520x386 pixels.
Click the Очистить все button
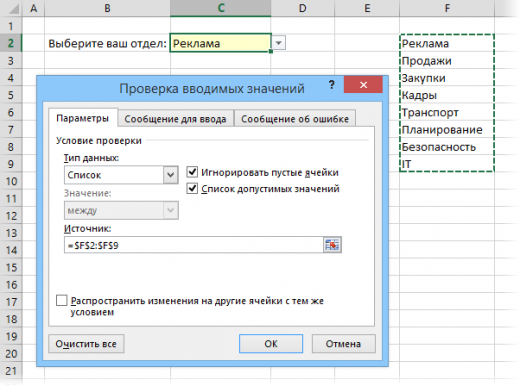pos(86,344)
